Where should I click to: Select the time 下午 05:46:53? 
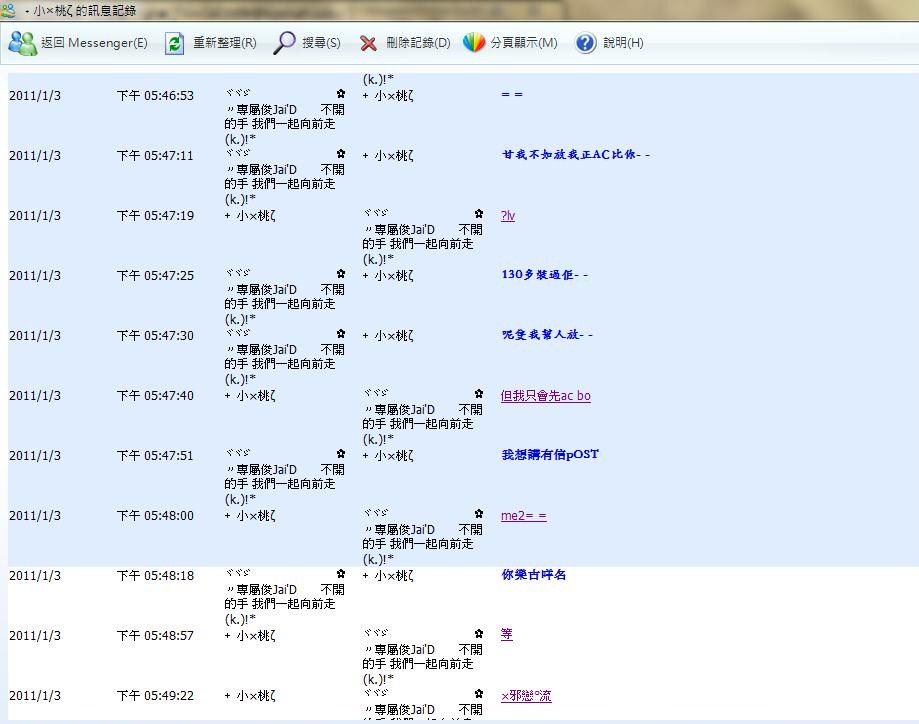(x=155, y=96)
